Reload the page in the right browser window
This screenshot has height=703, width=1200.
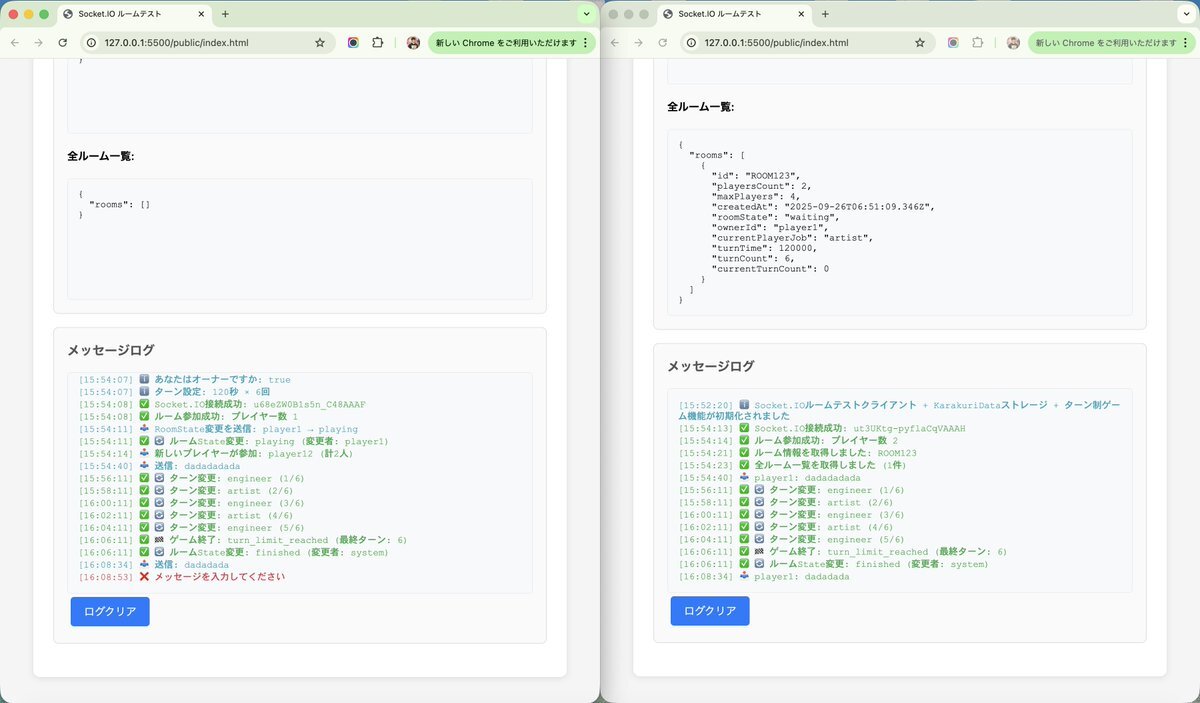pyautogui.click(x=663, y=43)
